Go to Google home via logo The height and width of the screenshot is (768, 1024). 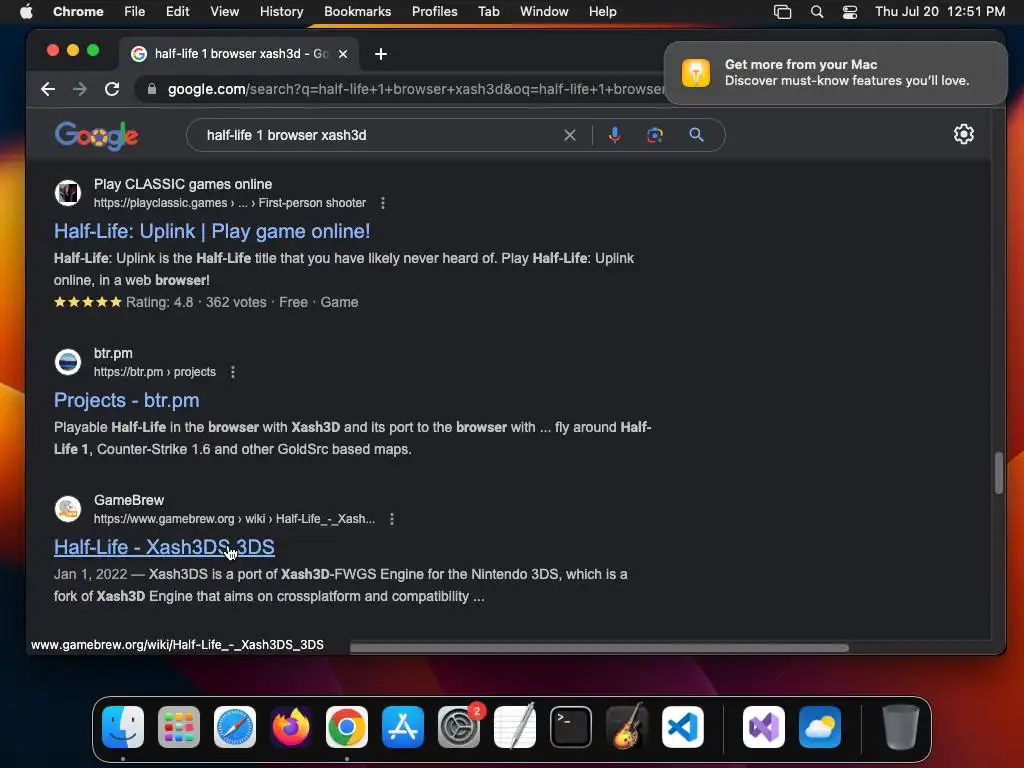pos(97,136)
